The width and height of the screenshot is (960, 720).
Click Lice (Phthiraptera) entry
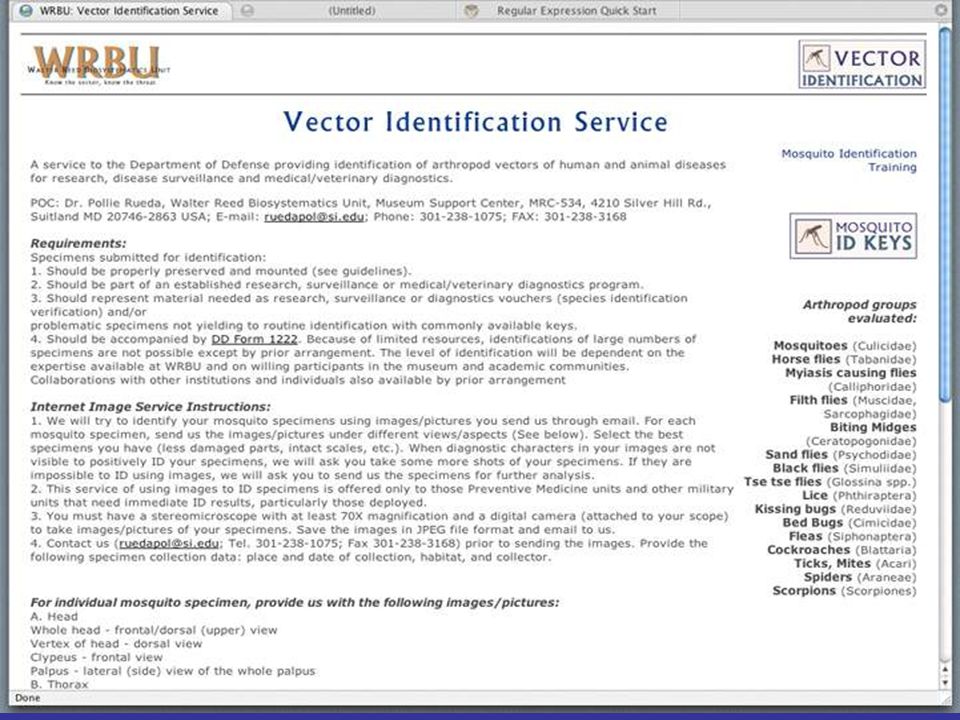click(x=860, y=495)
